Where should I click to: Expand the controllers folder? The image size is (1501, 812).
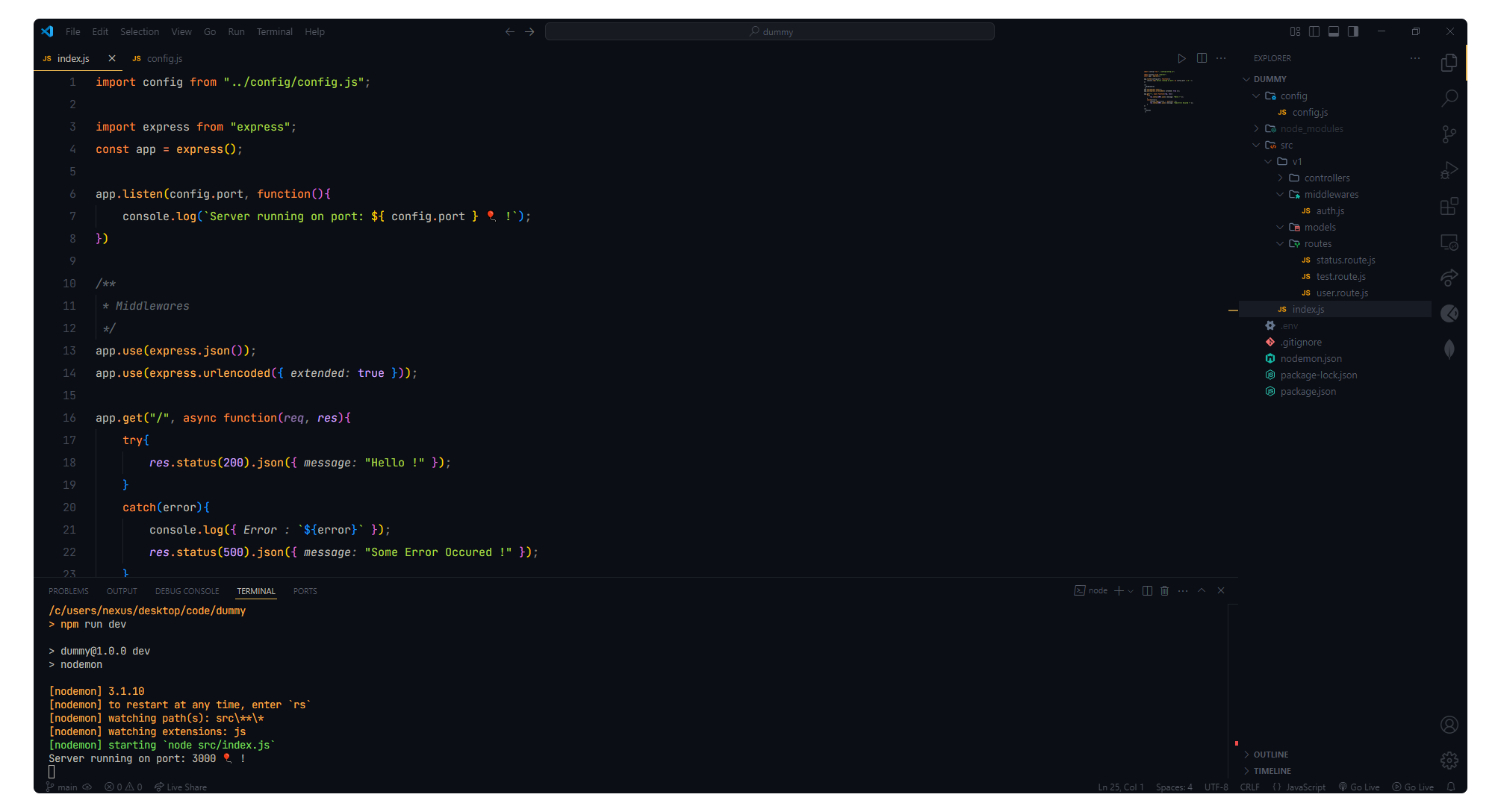1280,178
